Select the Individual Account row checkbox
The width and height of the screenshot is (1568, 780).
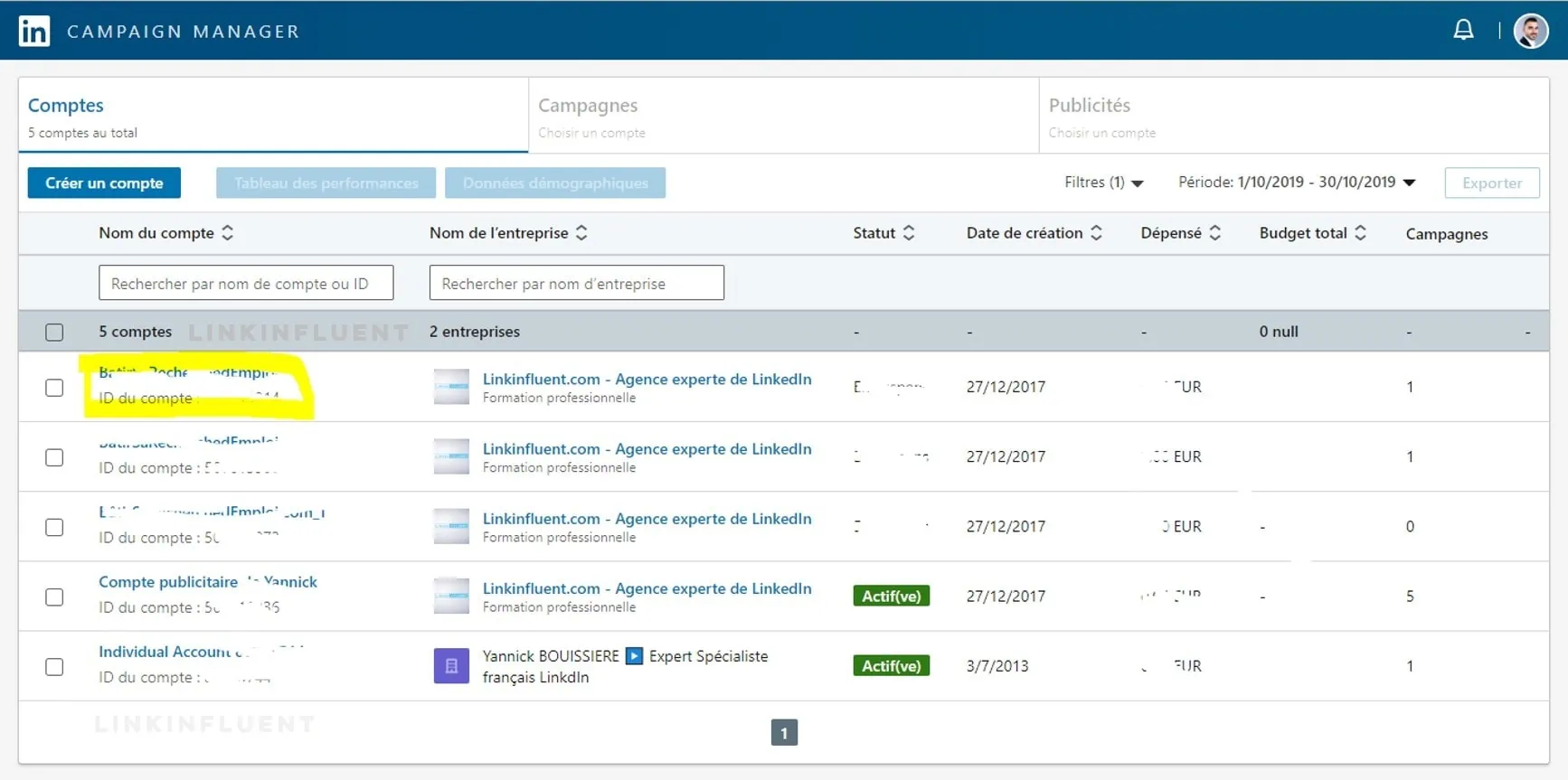tap(54, 667)
